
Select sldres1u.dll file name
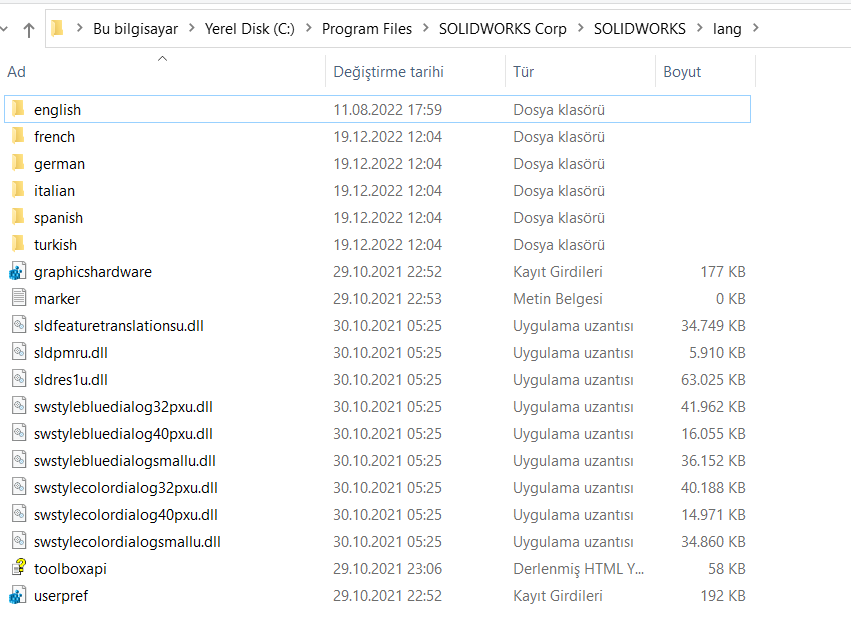pyautogui.click(x=71, y=380)
